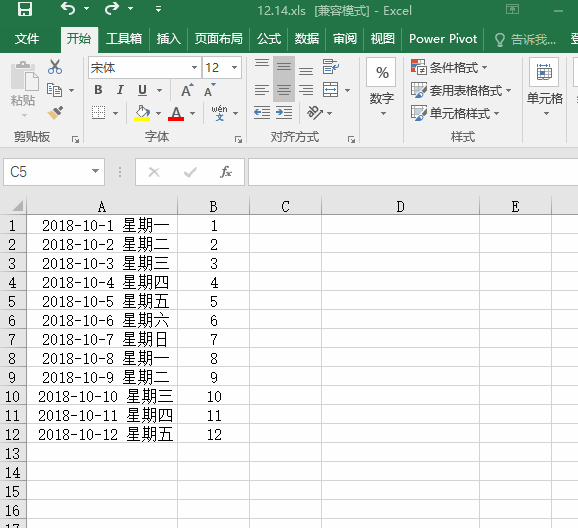Redo the last action
This screenshot has height=528, width=578.
click(x=112, y=8)
